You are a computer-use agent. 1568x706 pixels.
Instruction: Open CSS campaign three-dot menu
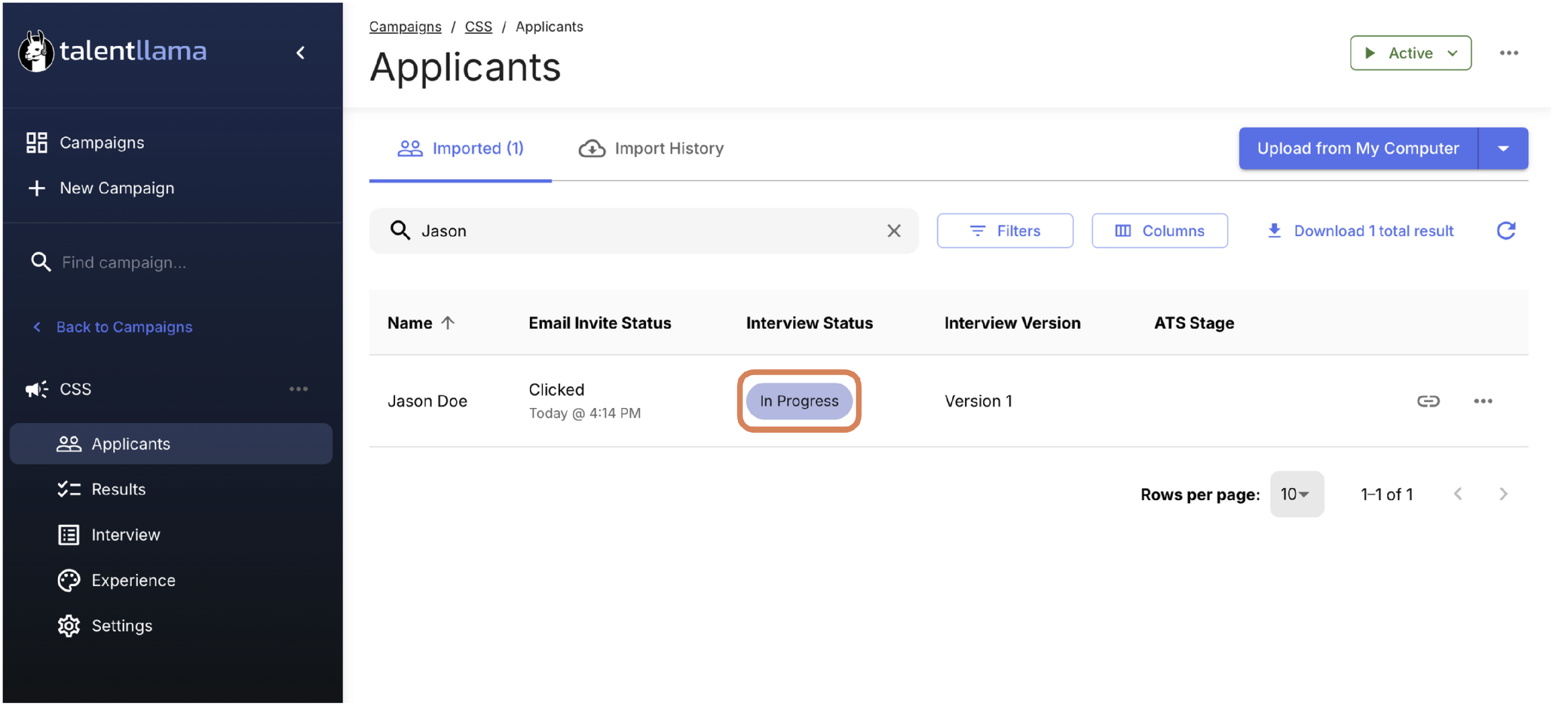298,389
